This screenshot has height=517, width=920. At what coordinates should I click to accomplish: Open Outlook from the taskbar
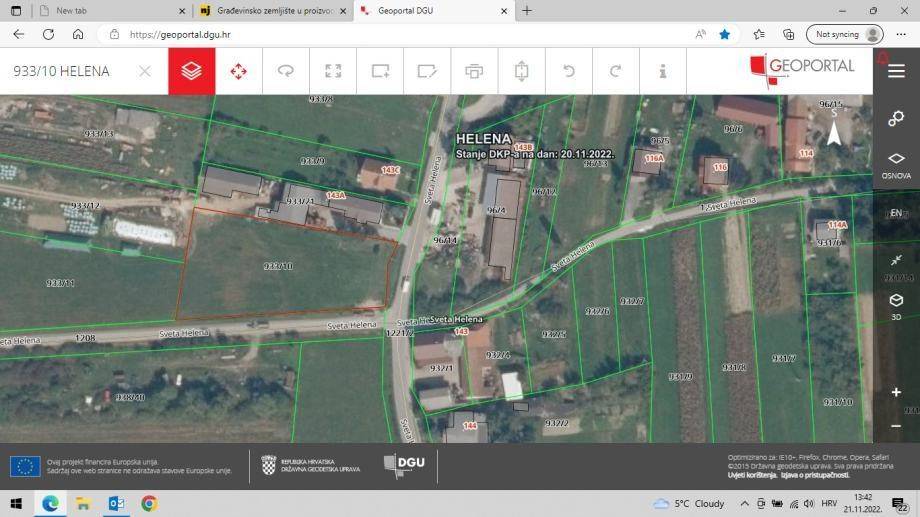click(116, 504)
